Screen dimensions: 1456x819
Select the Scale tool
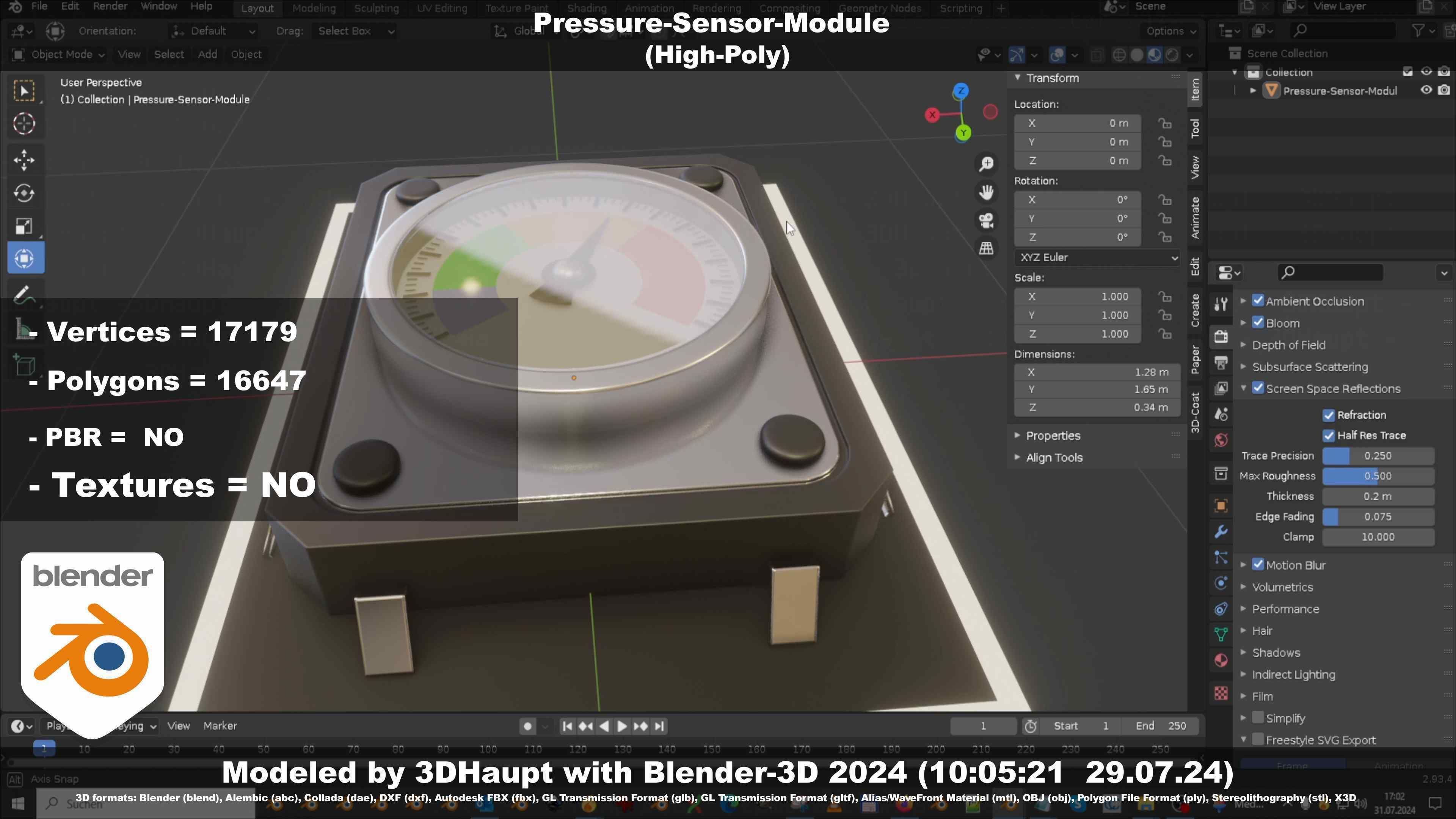(24, 226)
